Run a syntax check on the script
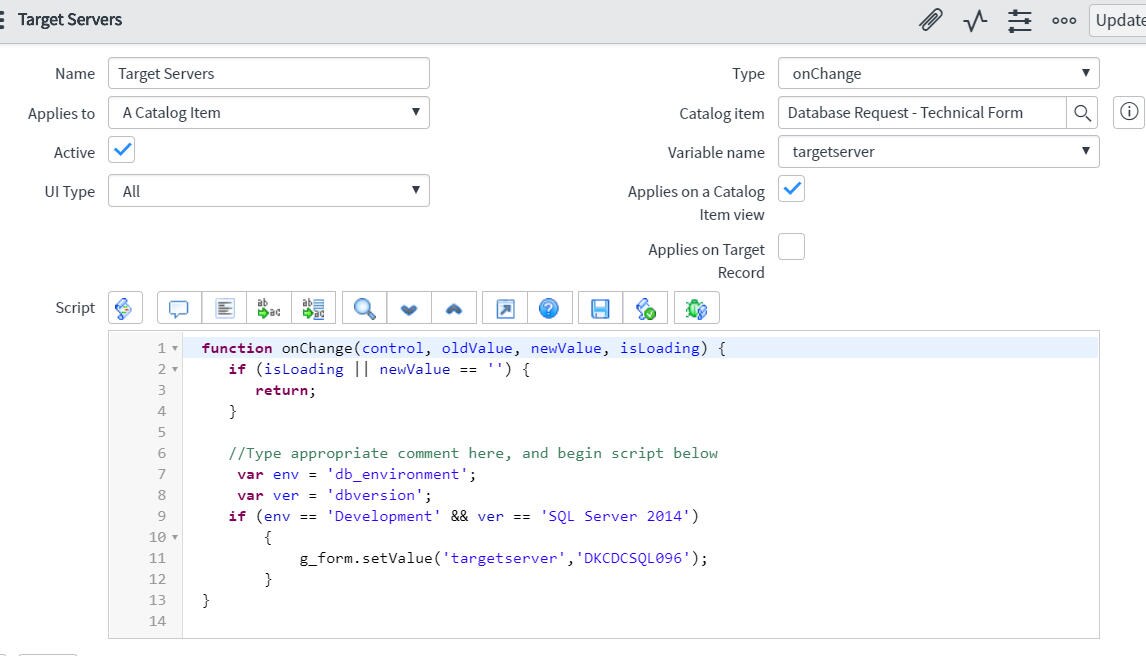This screenshot has width=1146, height=656. [645, 307]
